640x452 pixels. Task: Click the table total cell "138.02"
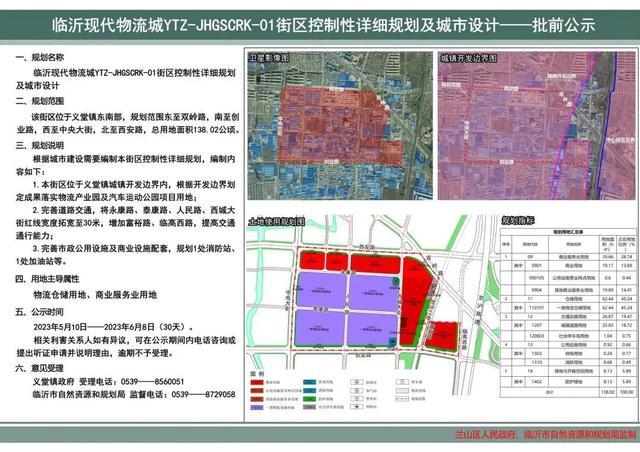pos(607,392)
